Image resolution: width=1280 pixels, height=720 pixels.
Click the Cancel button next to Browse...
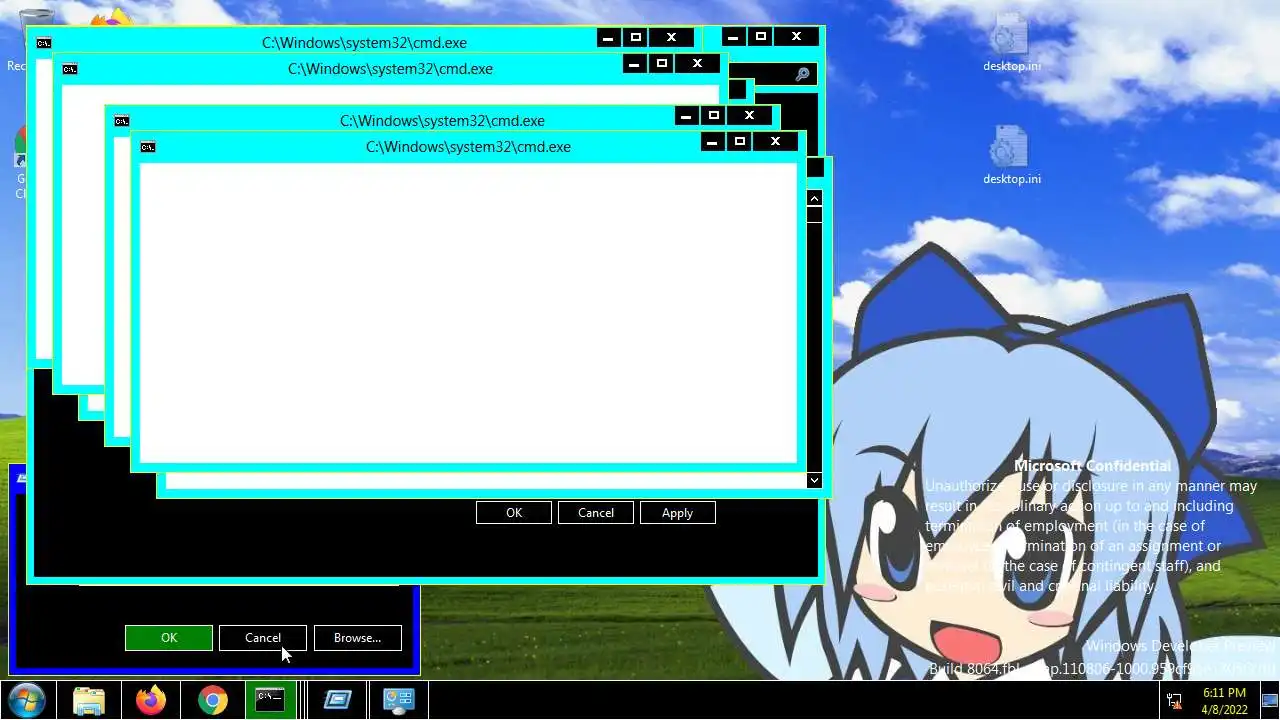click(263, 638)
